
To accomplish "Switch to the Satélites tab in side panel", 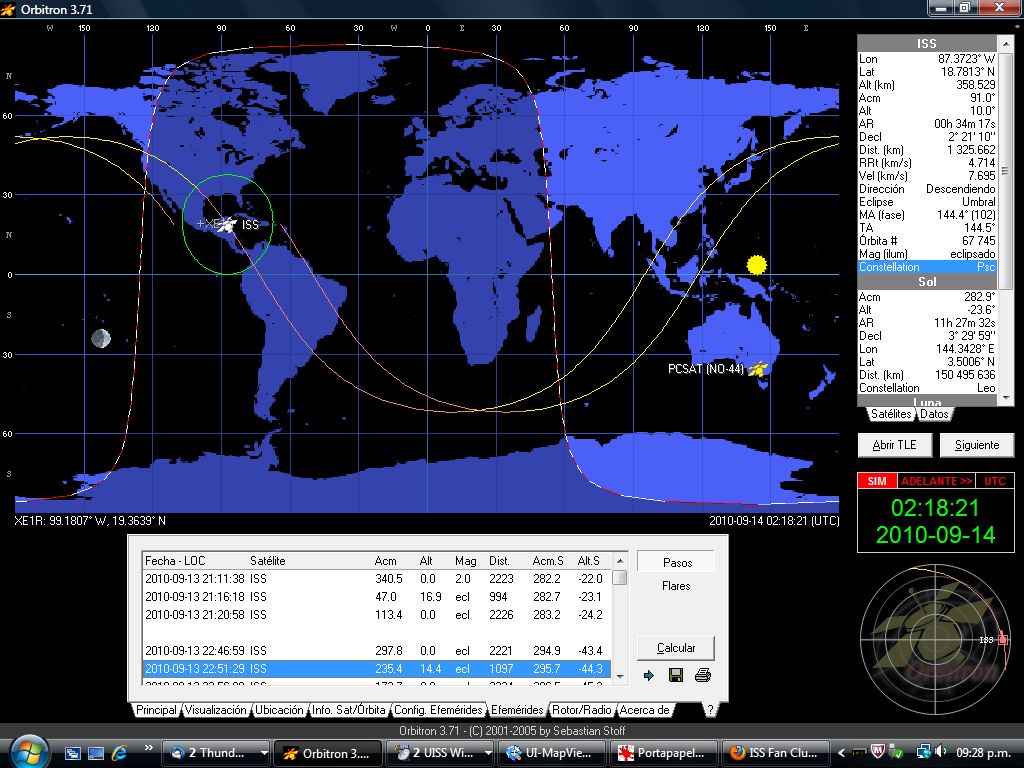I will click(x=891, y=413).
